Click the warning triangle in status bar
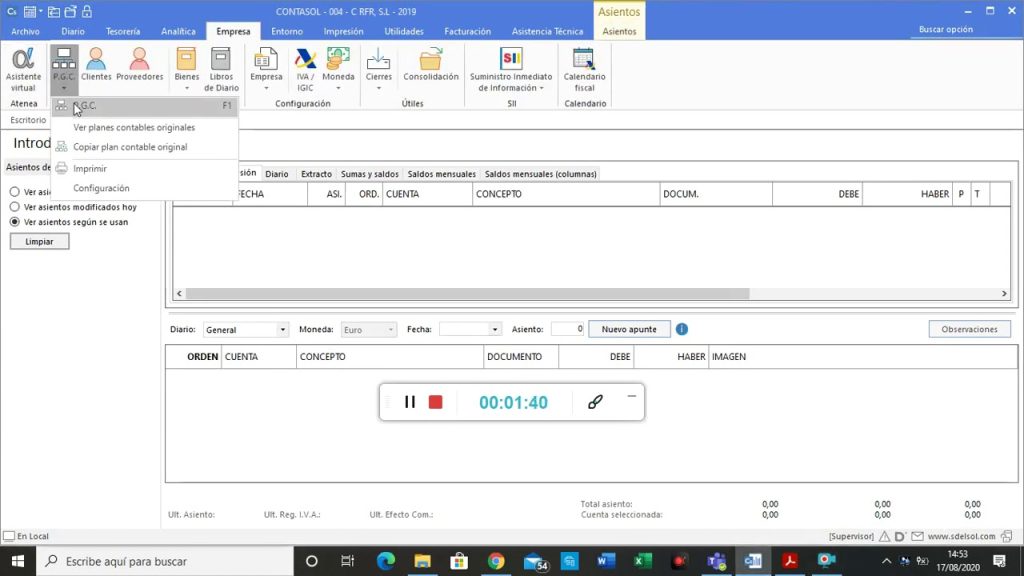Image resolution: width=1024 pixels, height=576 pixels. (884, 536)
